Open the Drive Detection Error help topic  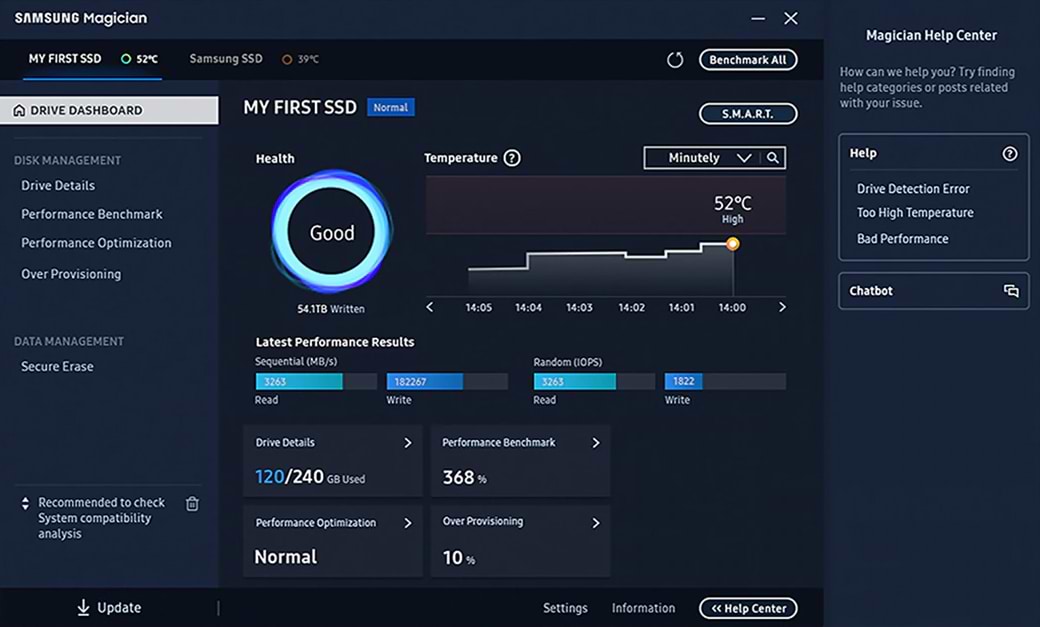913,188
